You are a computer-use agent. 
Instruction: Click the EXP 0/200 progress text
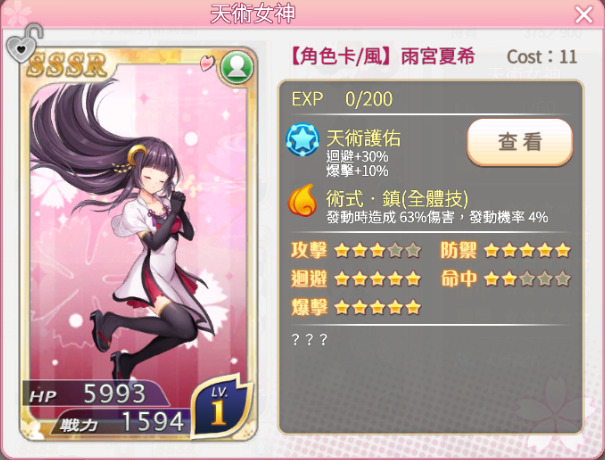342,99
